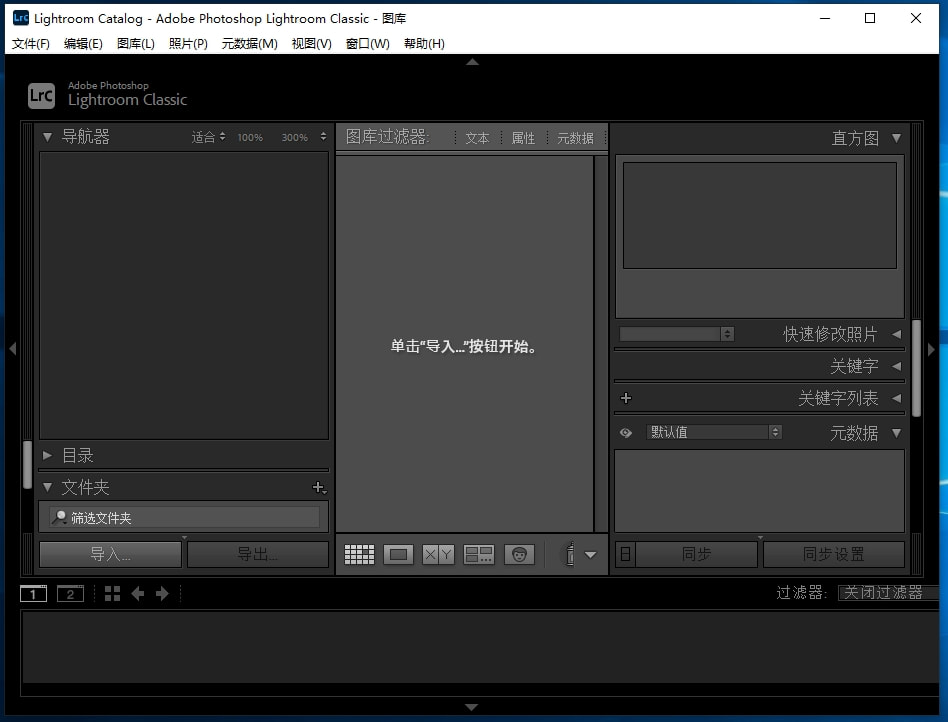Screen dimensions: 948x722
Task: Click left panel vertical scrollbar
Action: coord(27,465)
